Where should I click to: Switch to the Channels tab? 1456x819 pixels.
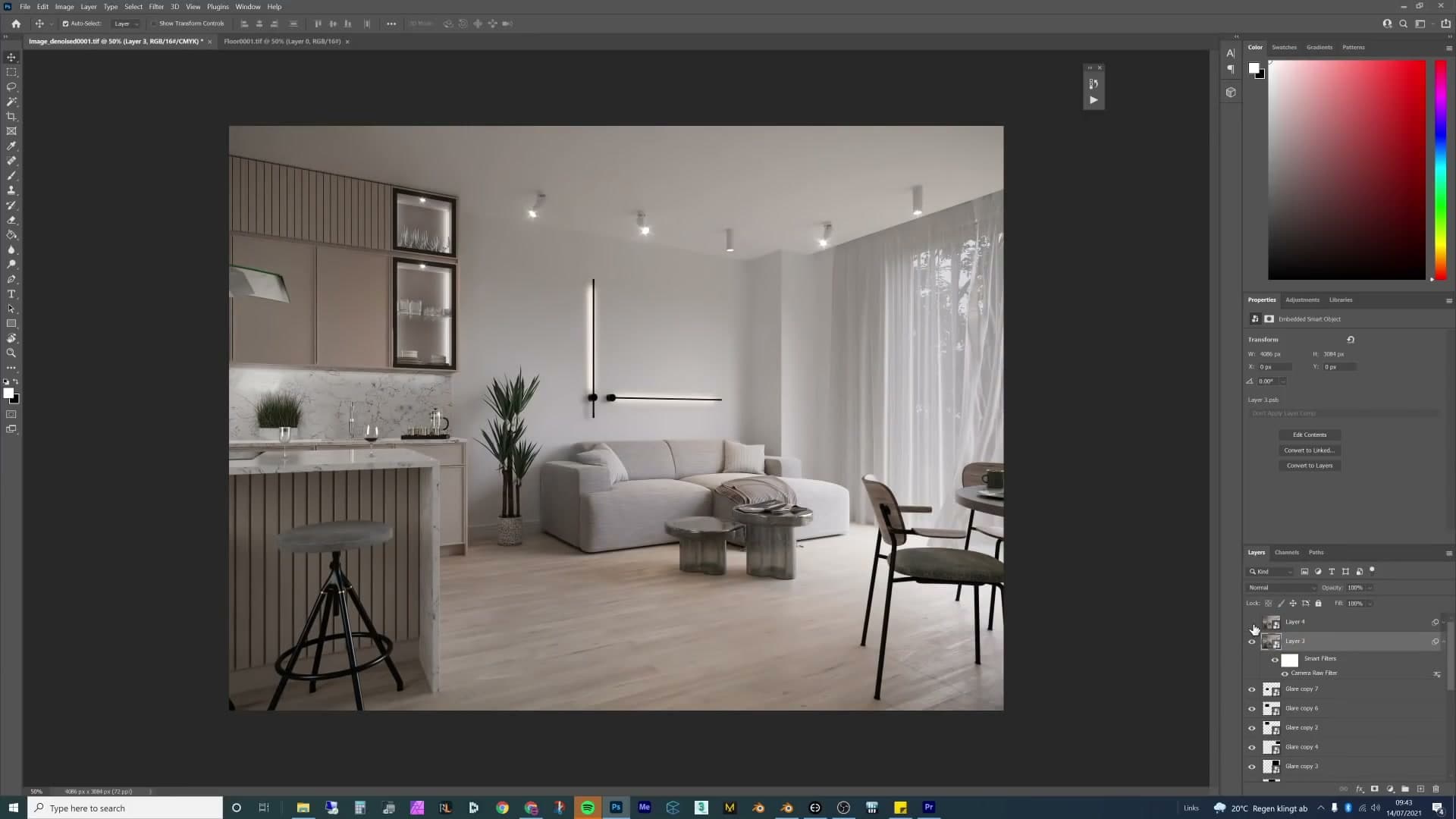(1287, 552)
